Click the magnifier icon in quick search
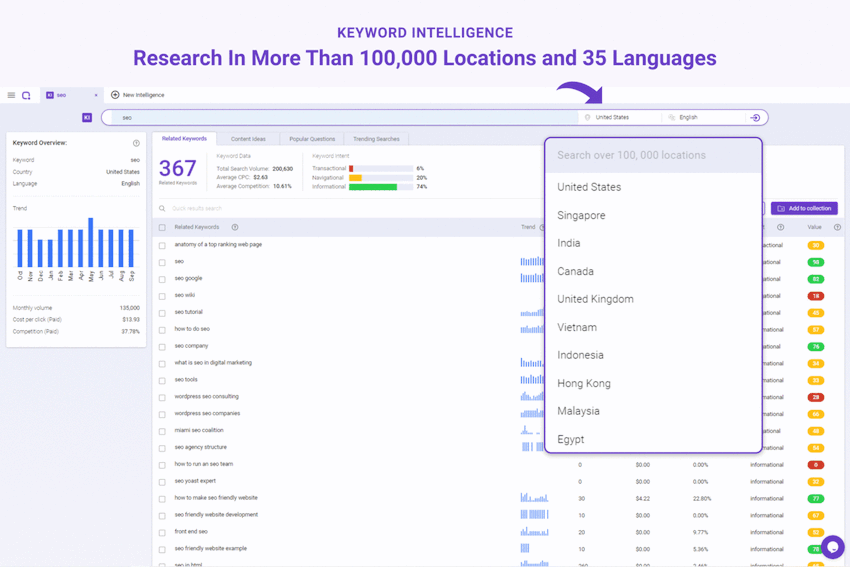The height and width of the screenshot is (567, 850). [162, 209]
